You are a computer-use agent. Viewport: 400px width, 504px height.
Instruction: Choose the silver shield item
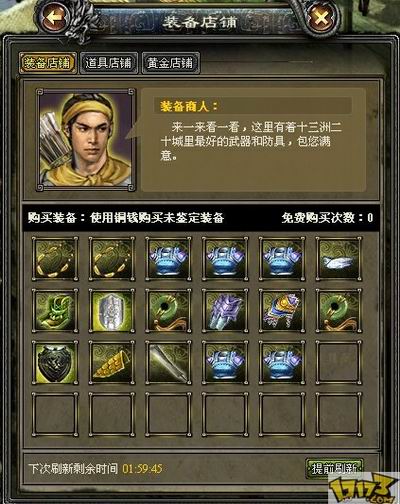click(112, 311)
